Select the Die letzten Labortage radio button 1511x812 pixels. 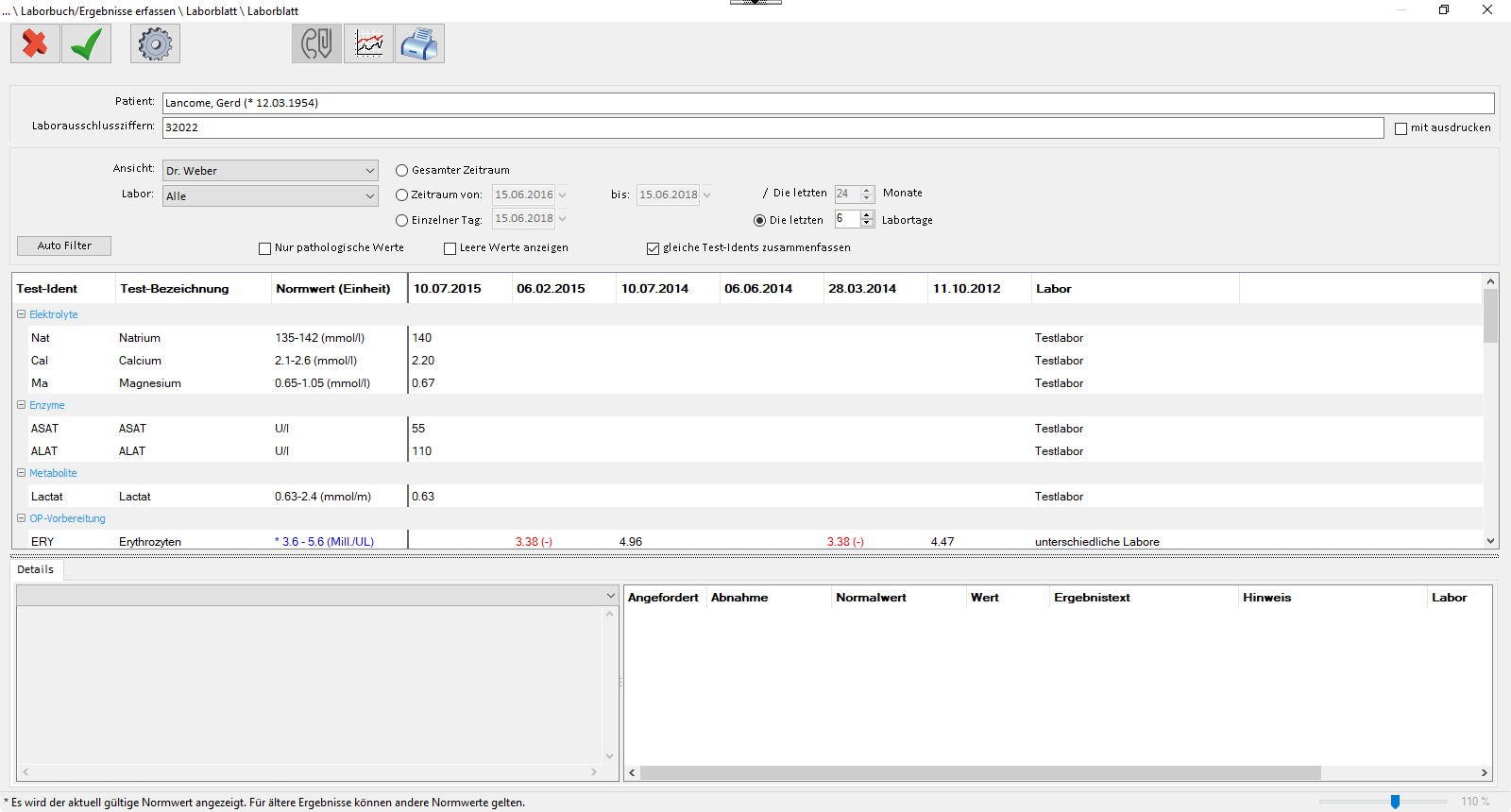[x=760, y=220]
